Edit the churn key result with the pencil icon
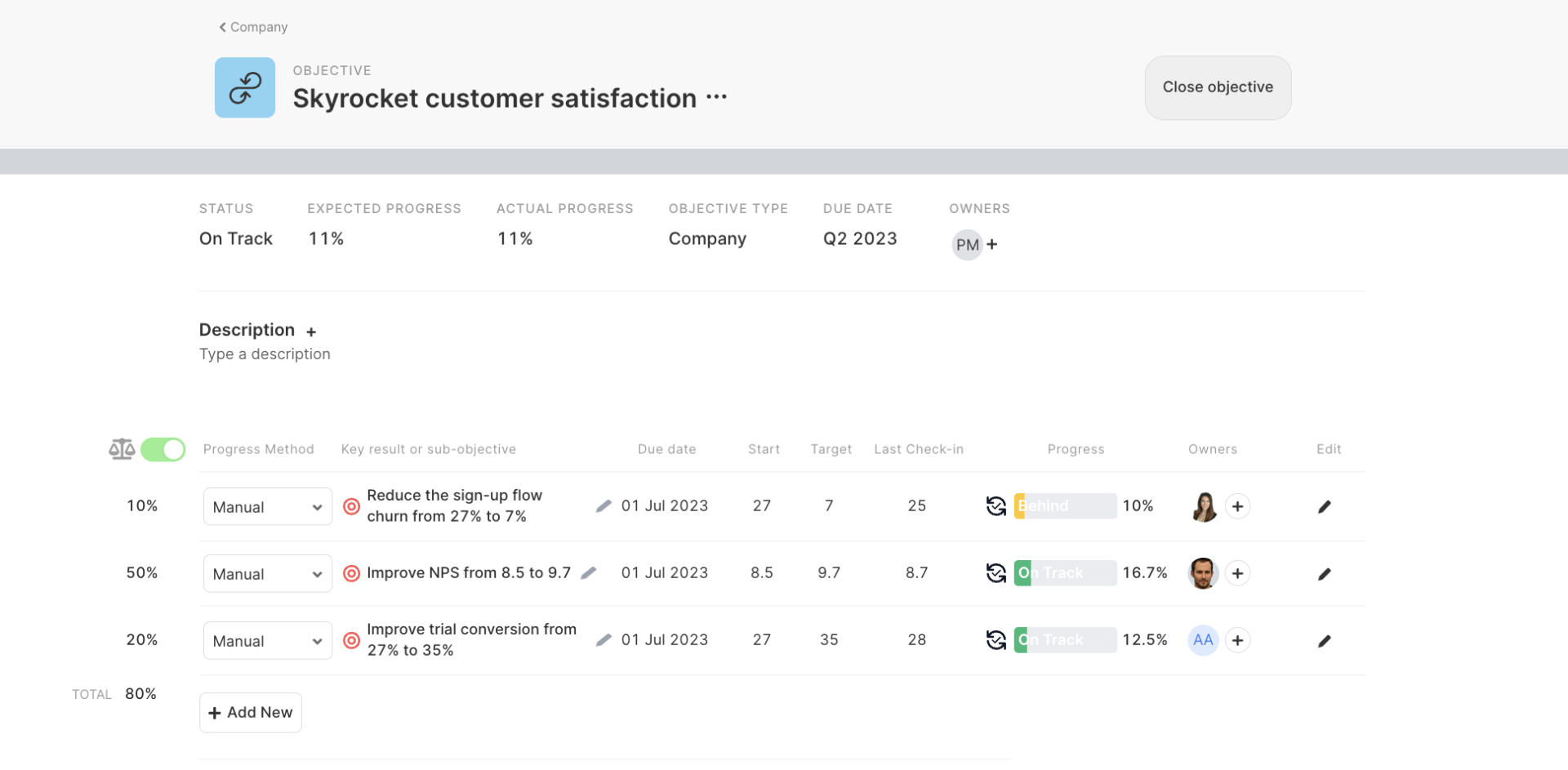The height and width of the screenshot is (770, 1568). (1325, 506)
